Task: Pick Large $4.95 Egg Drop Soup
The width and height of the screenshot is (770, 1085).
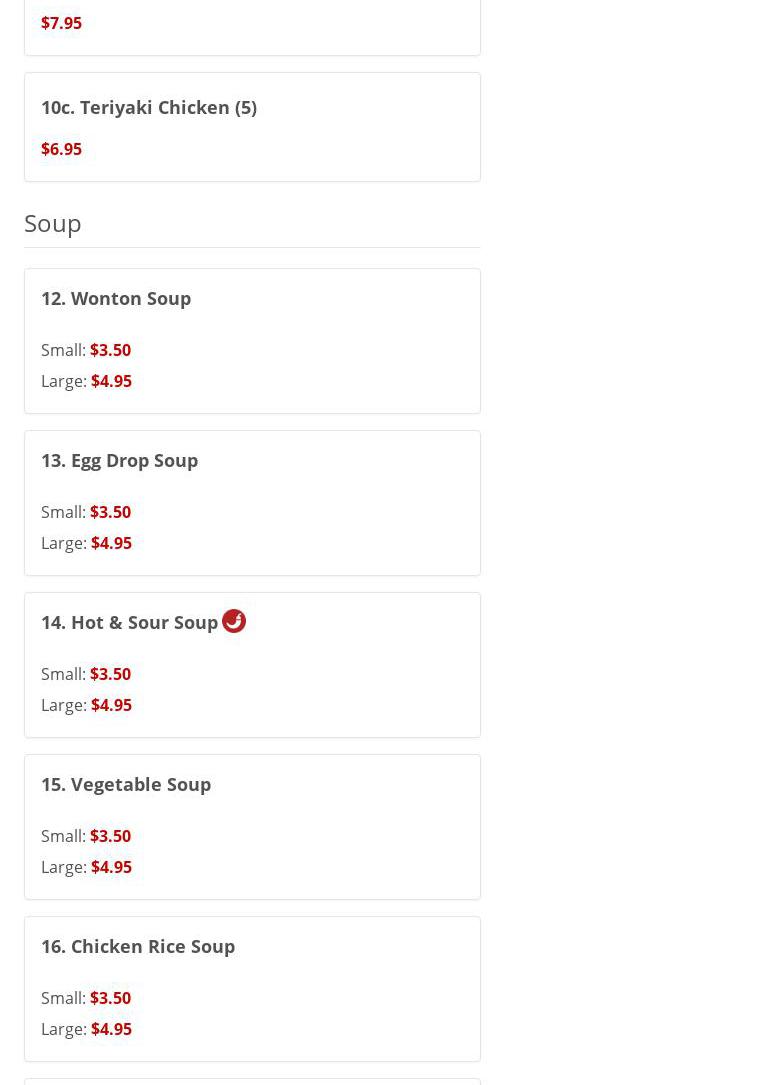Action: [x=86, y=543]
